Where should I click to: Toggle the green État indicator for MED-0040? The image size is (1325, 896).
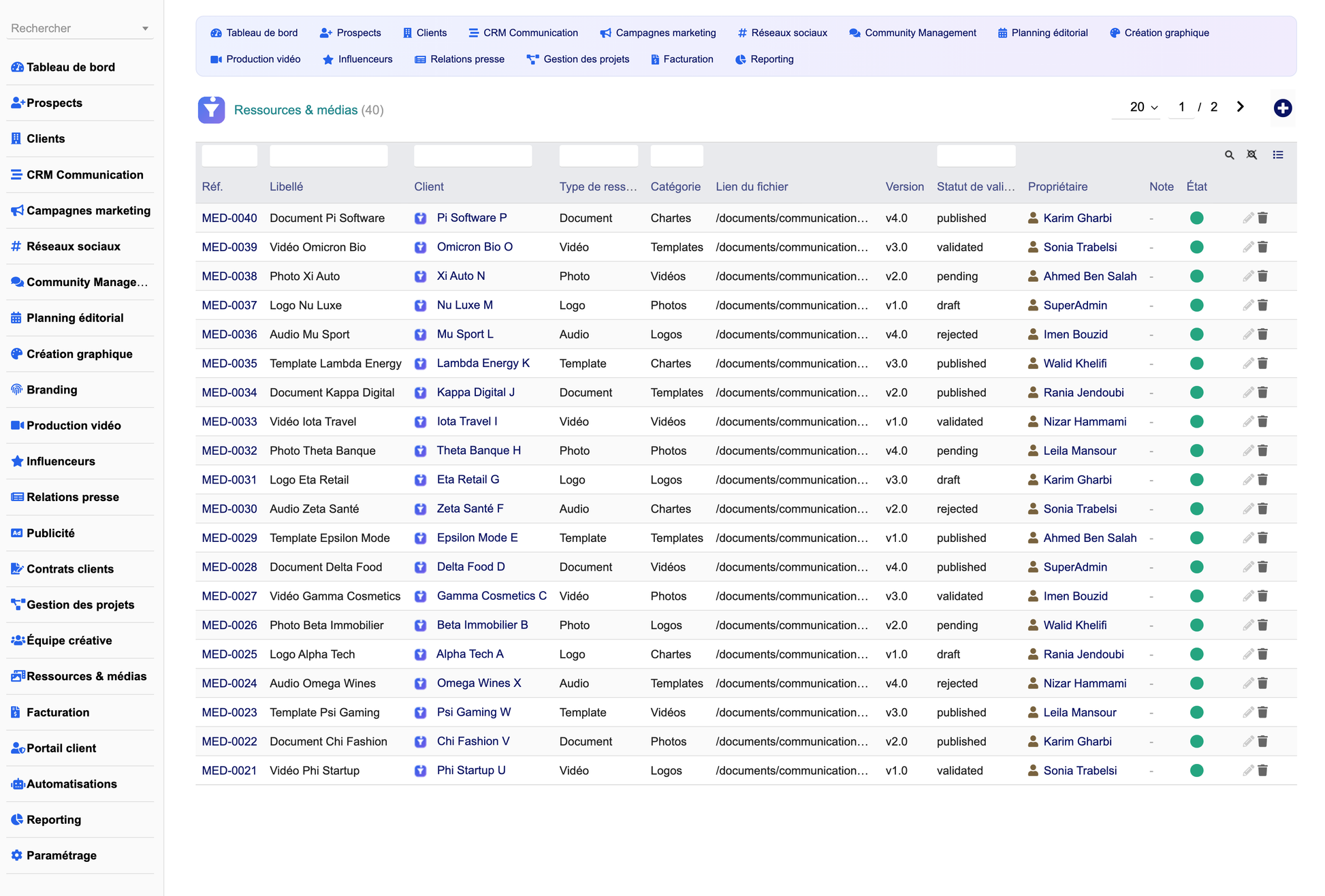click(1196, 218)
